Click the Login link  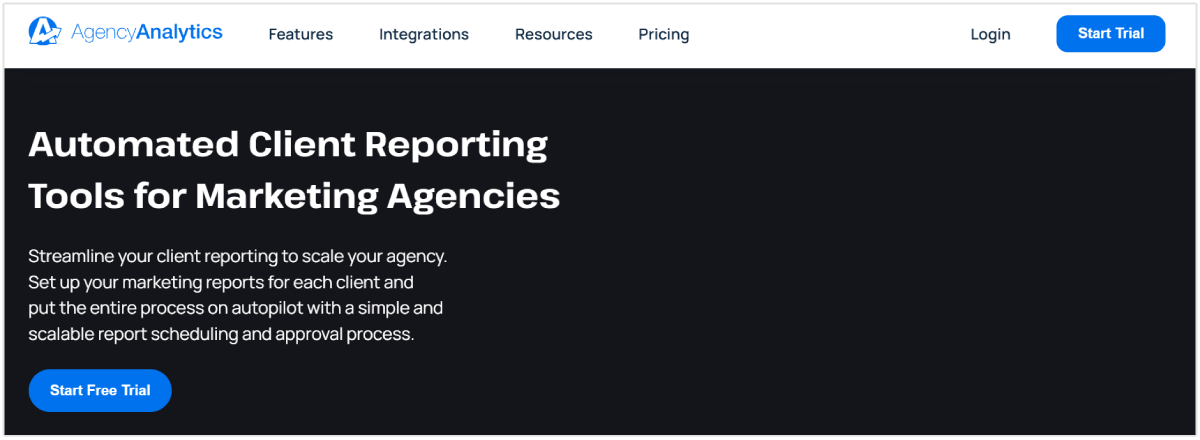coord(990,34)
